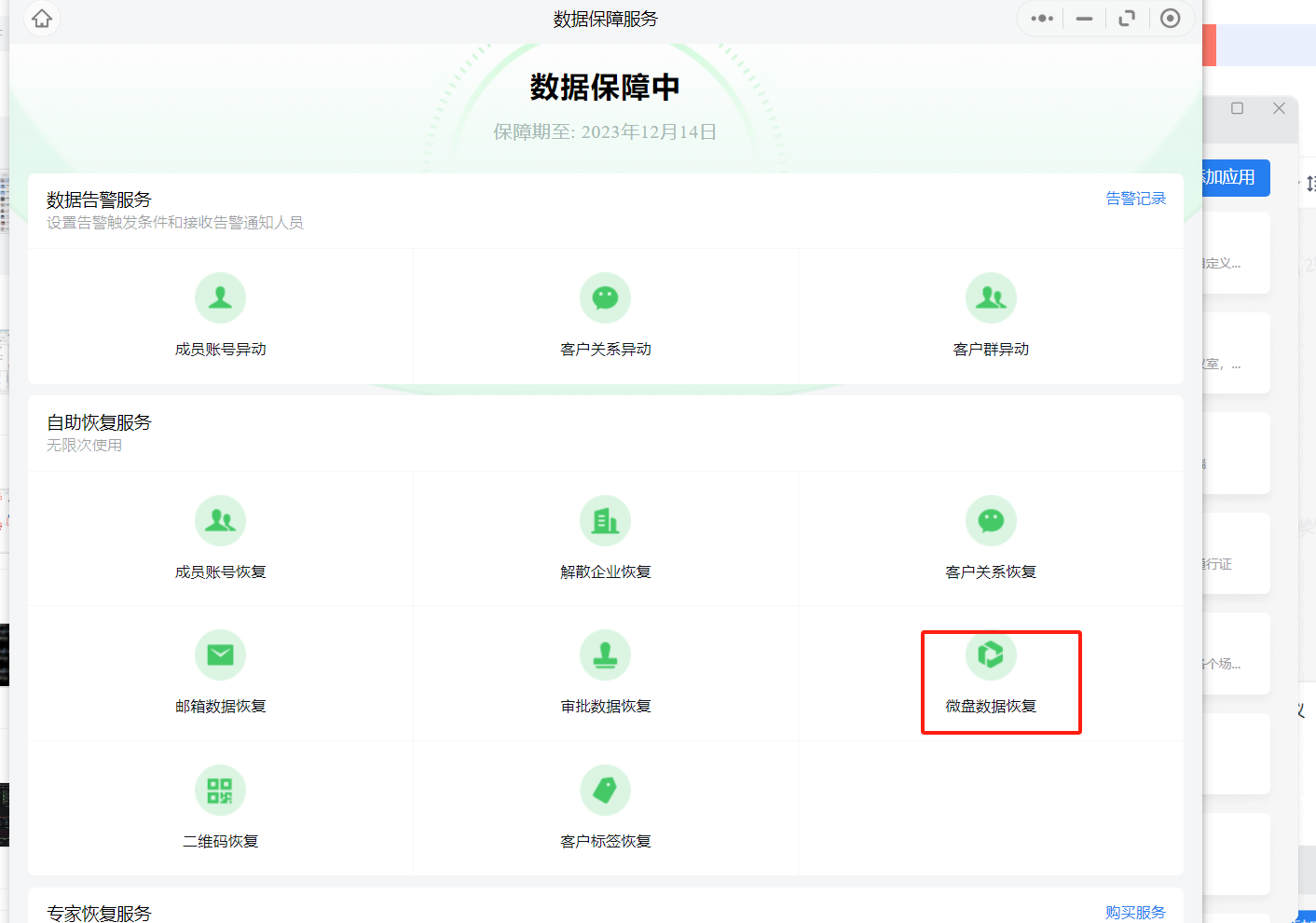This screenshot has height=923, width=1316.
Task: Minimize the mini program window via dash icon
Action: (x=1084, y=19)
